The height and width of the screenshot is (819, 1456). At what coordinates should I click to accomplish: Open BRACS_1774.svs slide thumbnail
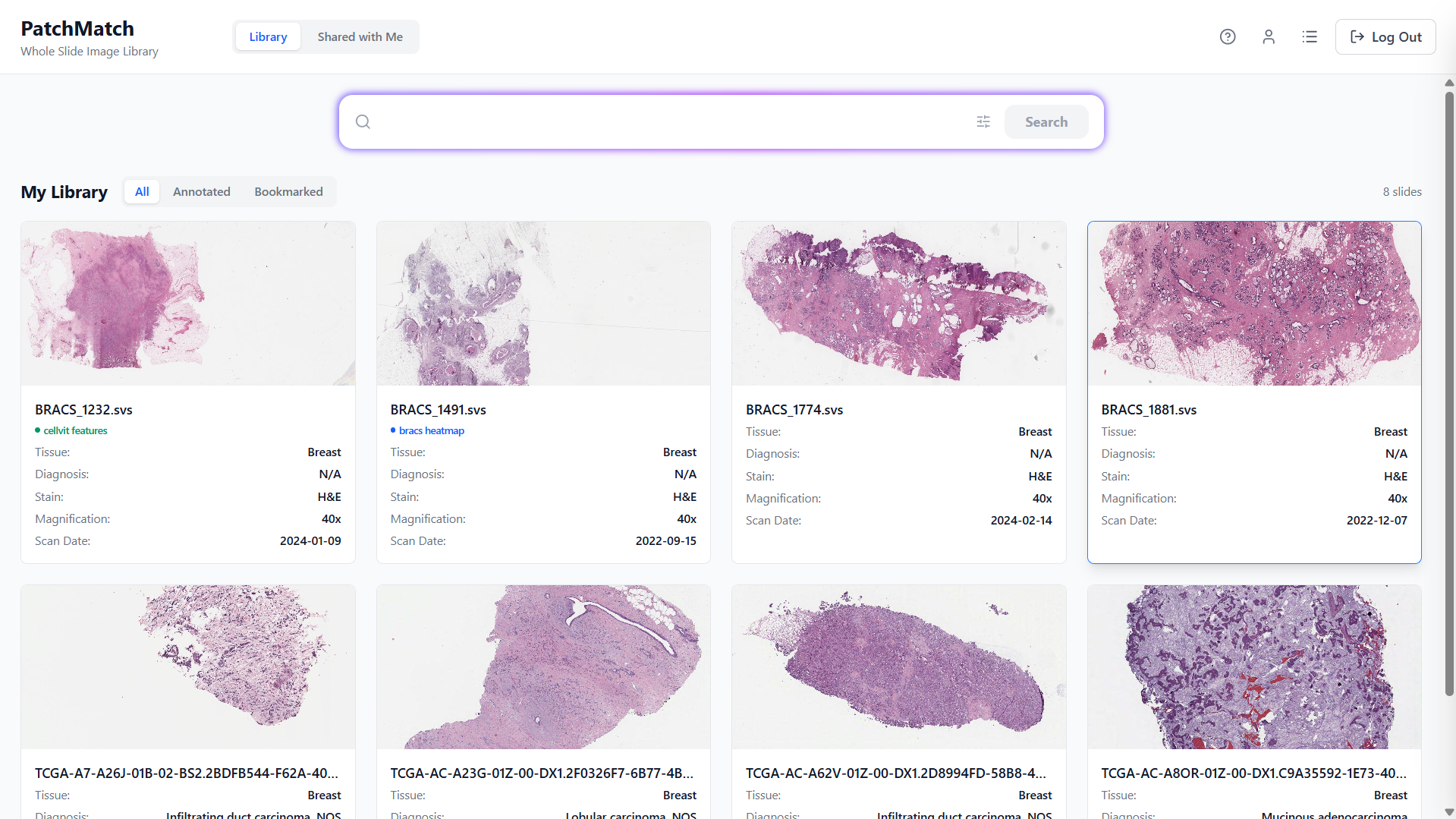(x=899, y=304)
